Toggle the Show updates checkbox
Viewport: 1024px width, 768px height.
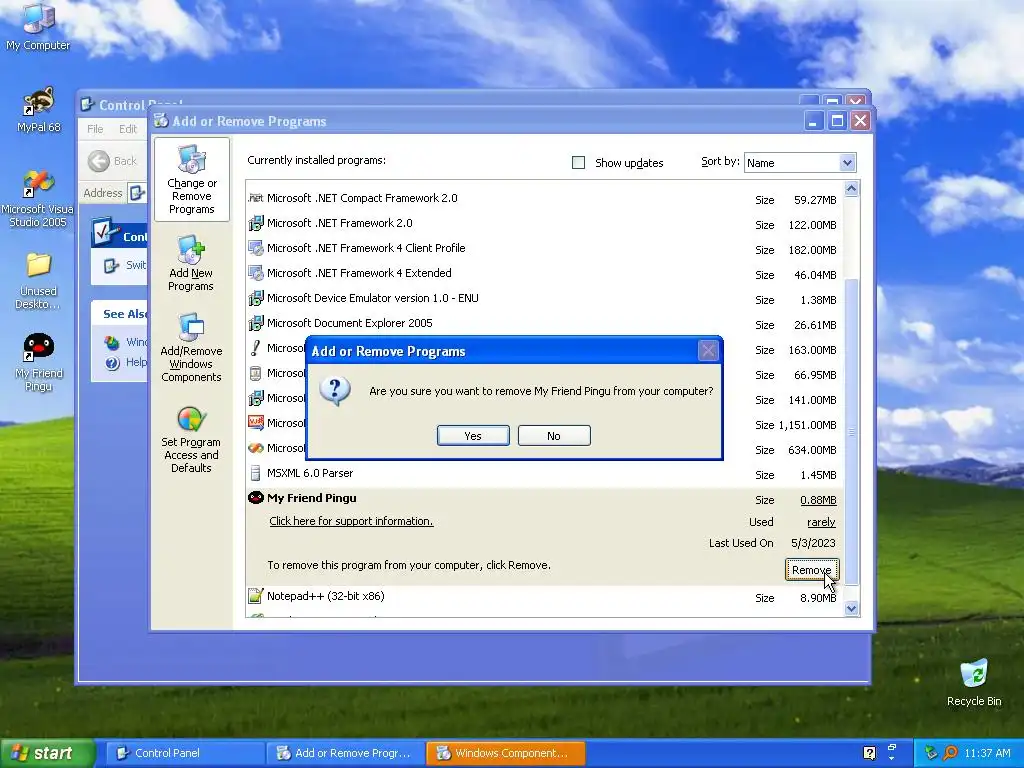point(578,162)
